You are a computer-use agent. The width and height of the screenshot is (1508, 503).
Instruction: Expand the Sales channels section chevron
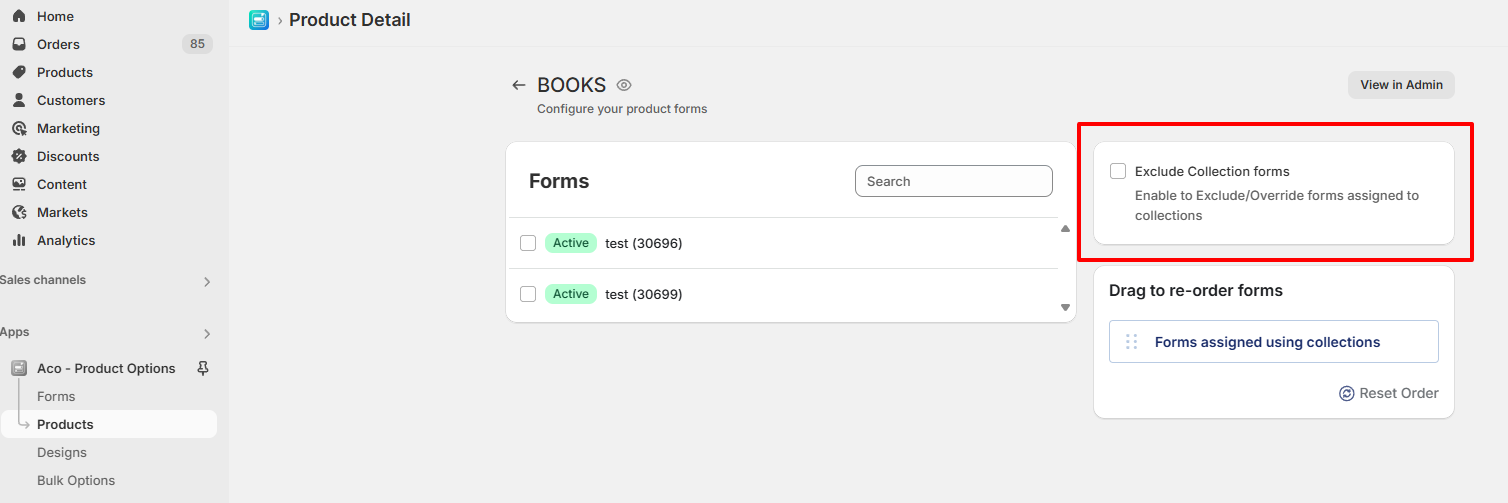coord(207,282)
